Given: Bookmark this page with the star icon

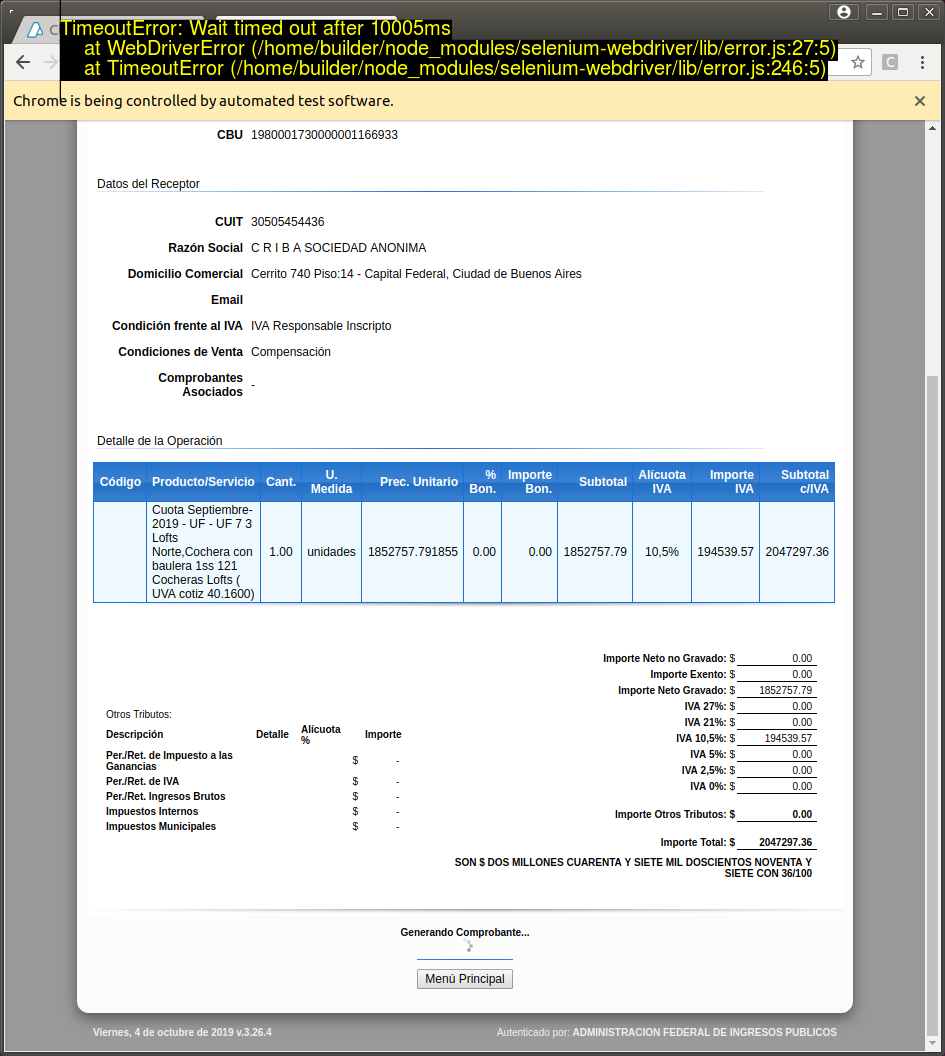Looking at the screenshot, I should tap(857, 63).
